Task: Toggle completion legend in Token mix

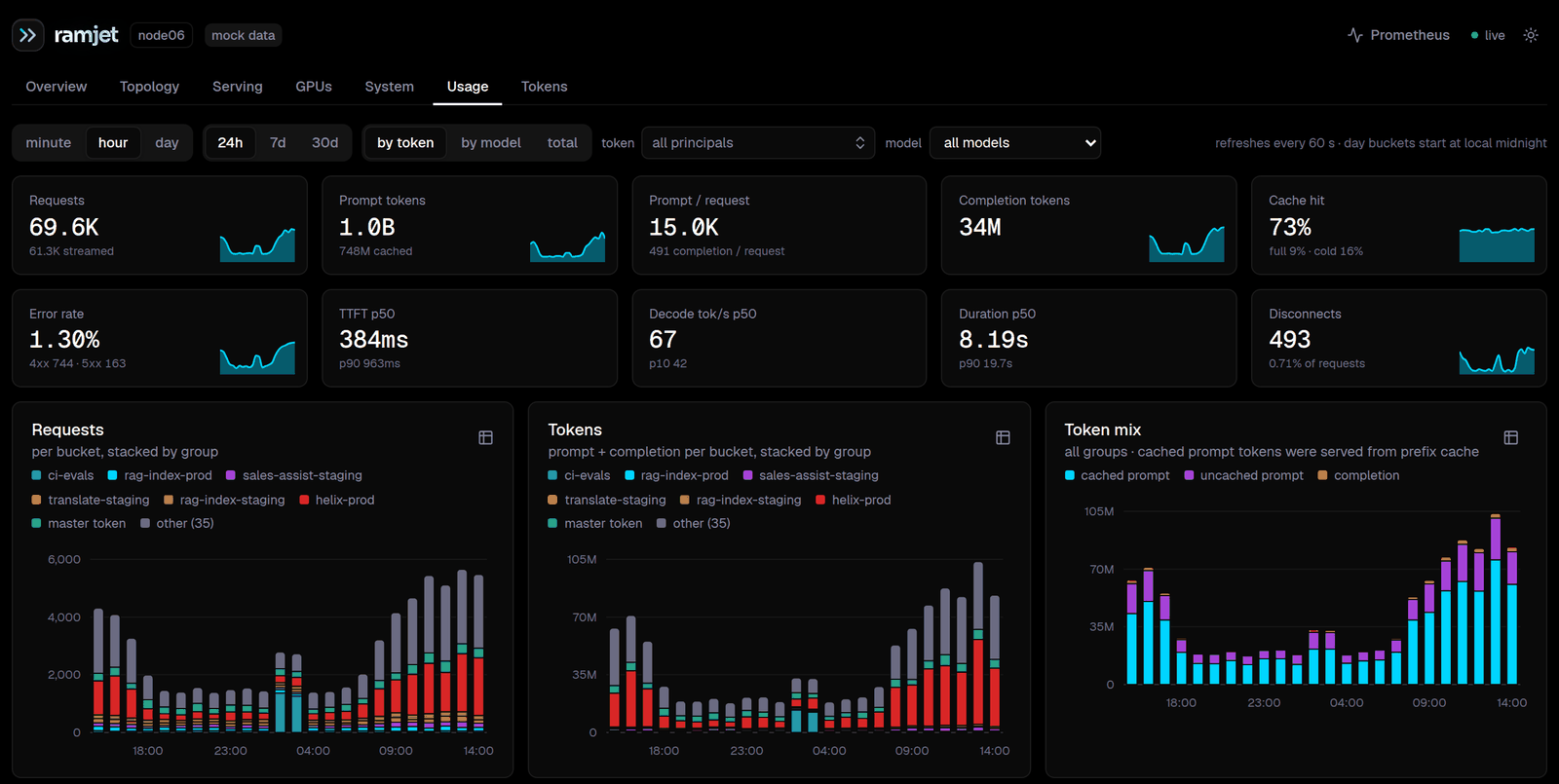Action: click(1359, 475)
